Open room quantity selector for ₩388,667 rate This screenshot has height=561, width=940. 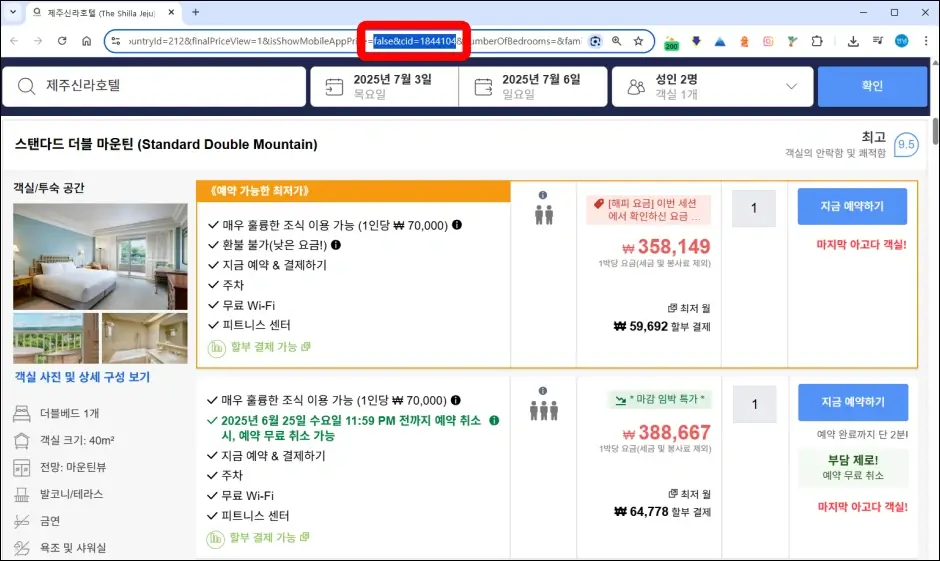coord(754,404)
